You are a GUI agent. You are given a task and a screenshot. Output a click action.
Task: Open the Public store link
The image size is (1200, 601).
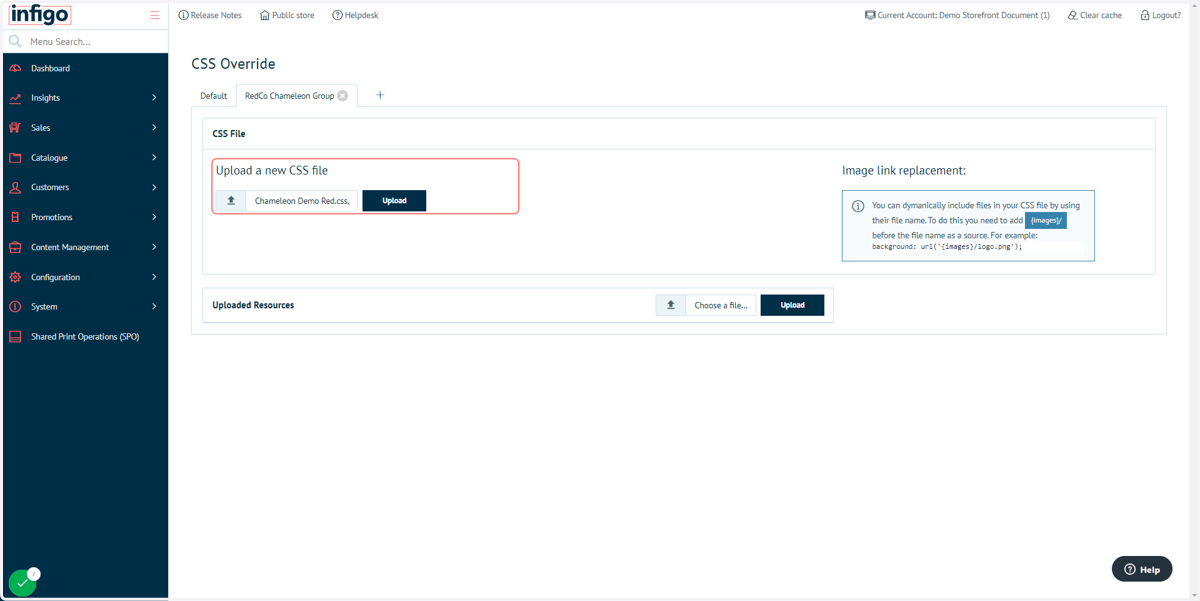click(x=287, y=15)
